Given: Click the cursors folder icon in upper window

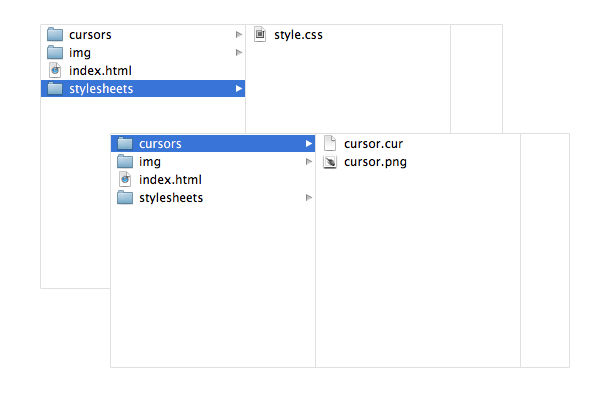Looking at the screenshot, I should pyautogui.click(x=55, y=34).
